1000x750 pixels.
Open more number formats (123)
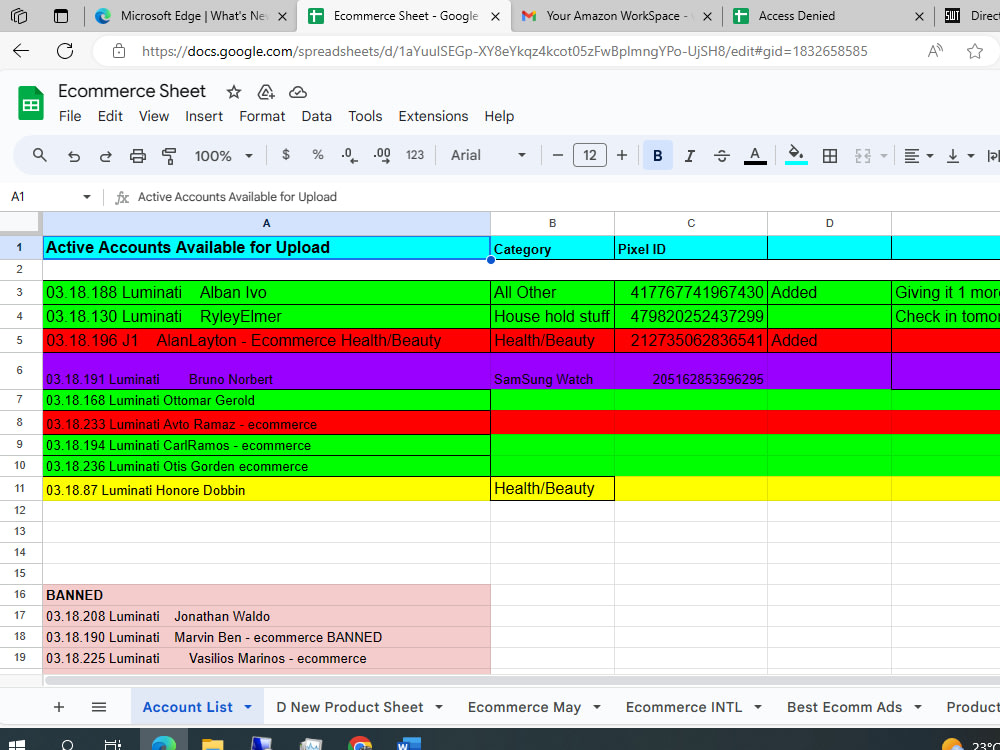[415, 155]
